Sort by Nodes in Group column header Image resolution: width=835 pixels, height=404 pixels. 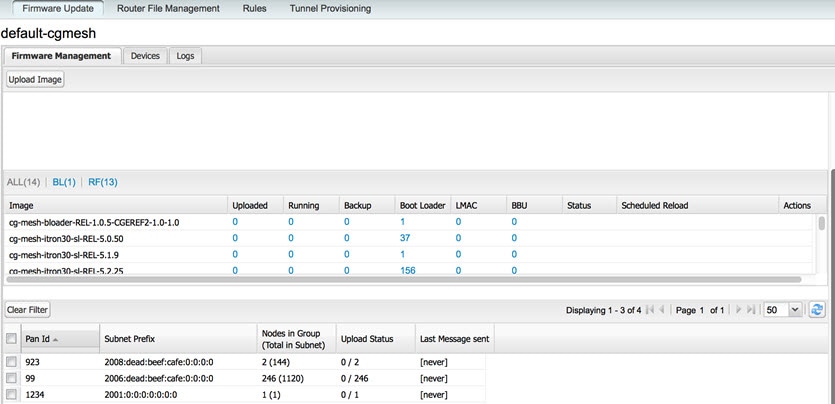click(x=297, y=339)
